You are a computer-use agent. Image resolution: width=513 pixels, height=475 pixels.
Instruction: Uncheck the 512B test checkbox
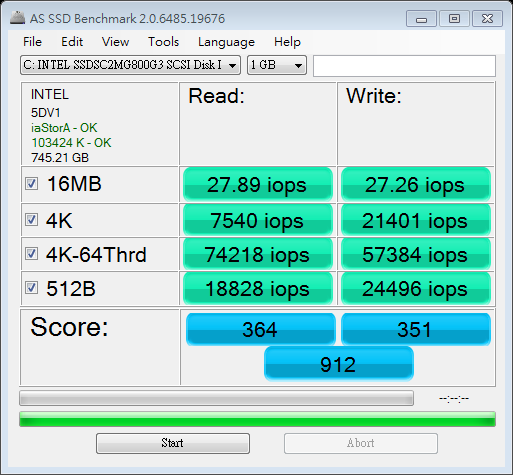pos(32,288)
